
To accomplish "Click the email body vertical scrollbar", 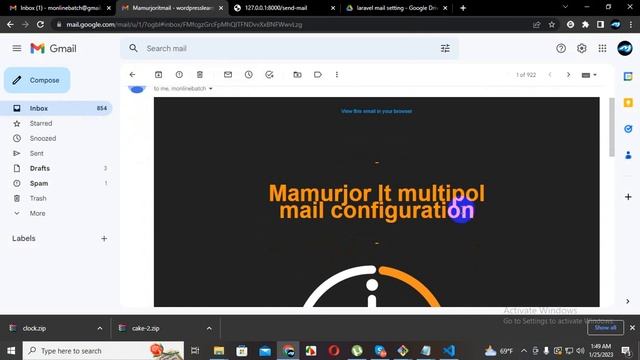I will pos(611,127).
